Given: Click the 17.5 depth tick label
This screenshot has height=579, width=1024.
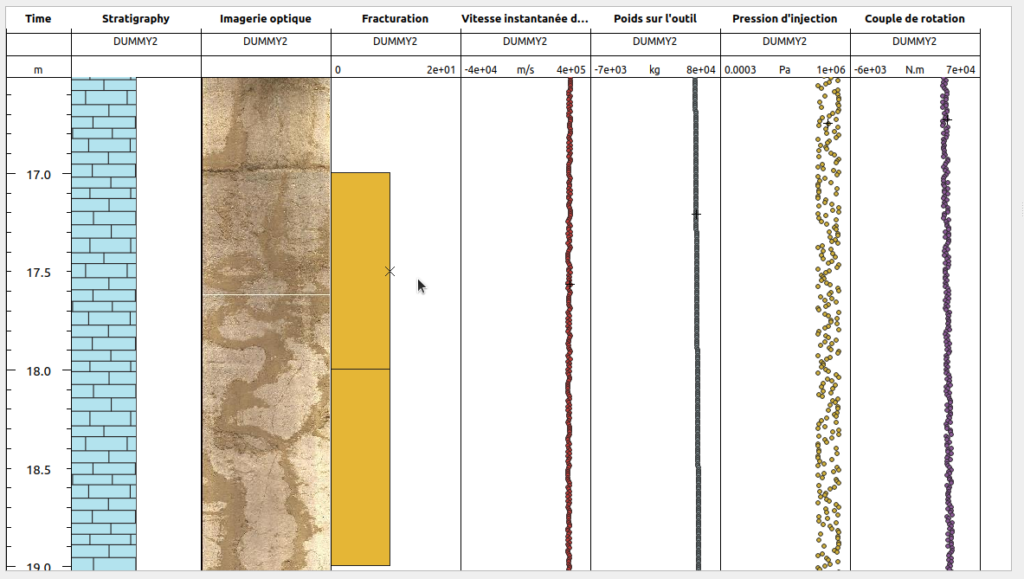Looking at the screenshot, I should (39, 273).
